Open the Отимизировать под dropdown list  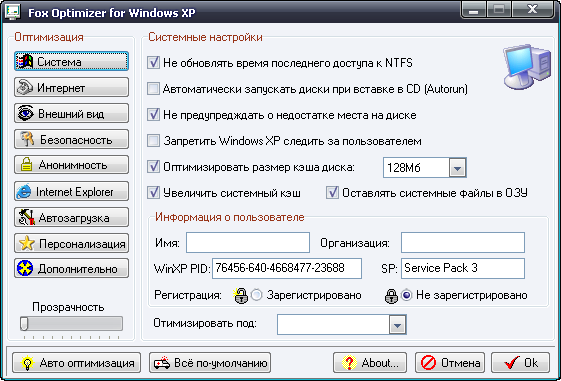[397, 324]
